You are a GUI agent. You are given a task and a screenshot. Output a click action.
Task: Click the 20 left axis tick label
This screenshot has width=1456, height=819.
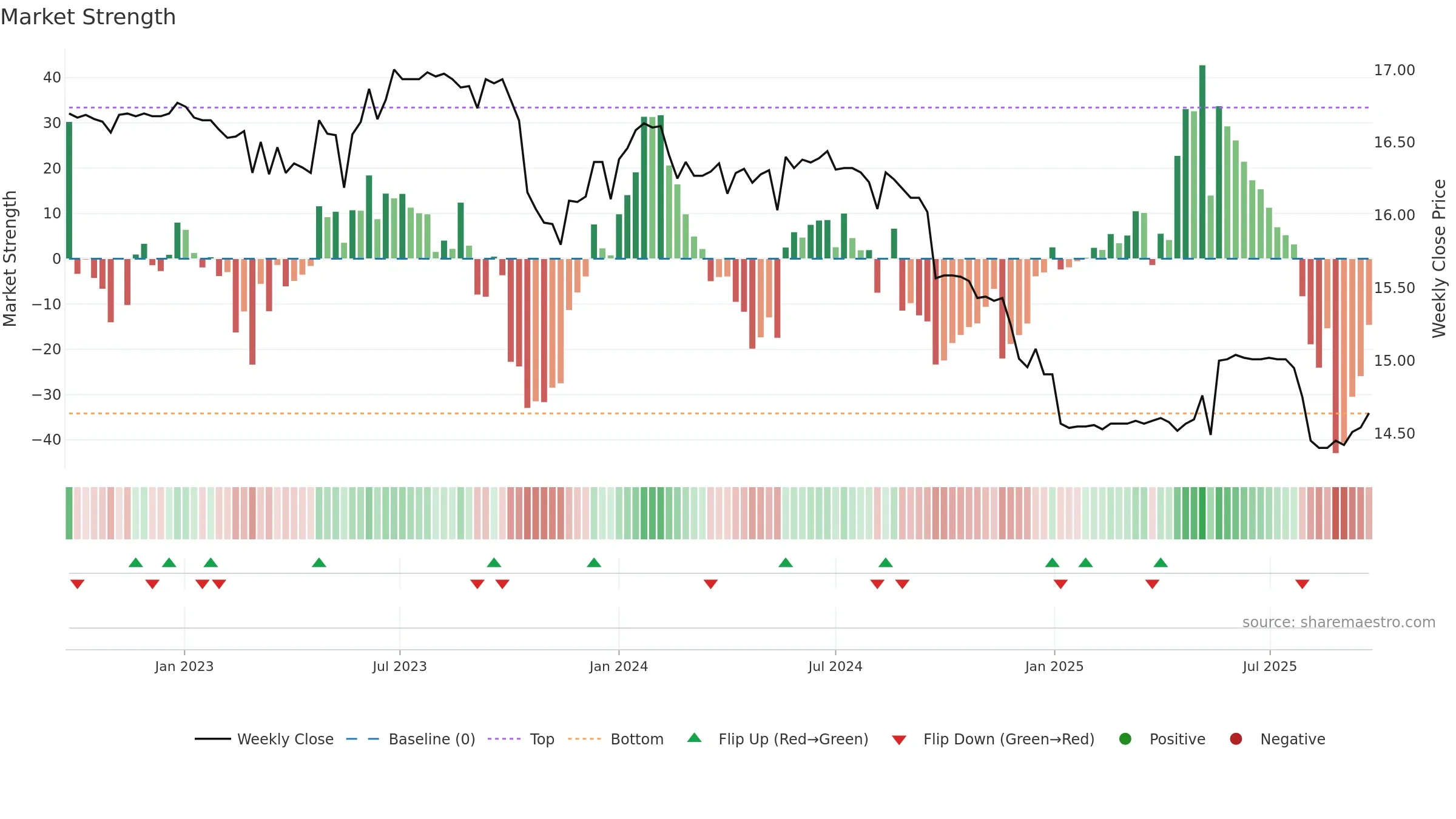pos(52,168)
